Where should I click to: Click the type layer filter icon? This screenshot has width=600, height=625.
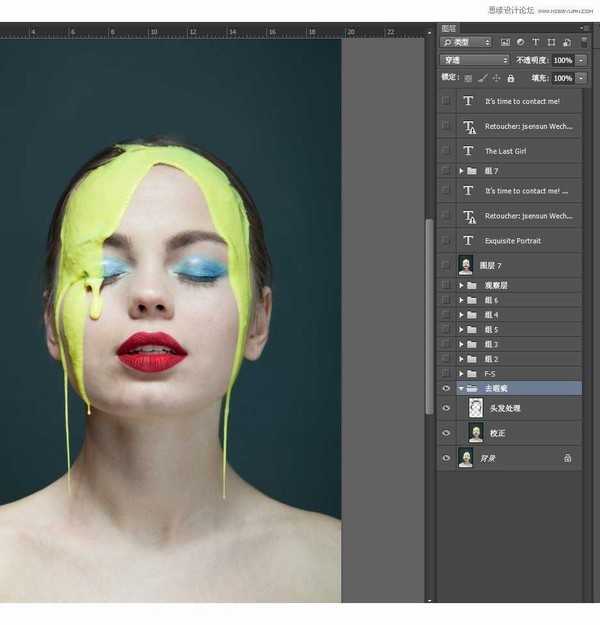click(x=535, y=43)
